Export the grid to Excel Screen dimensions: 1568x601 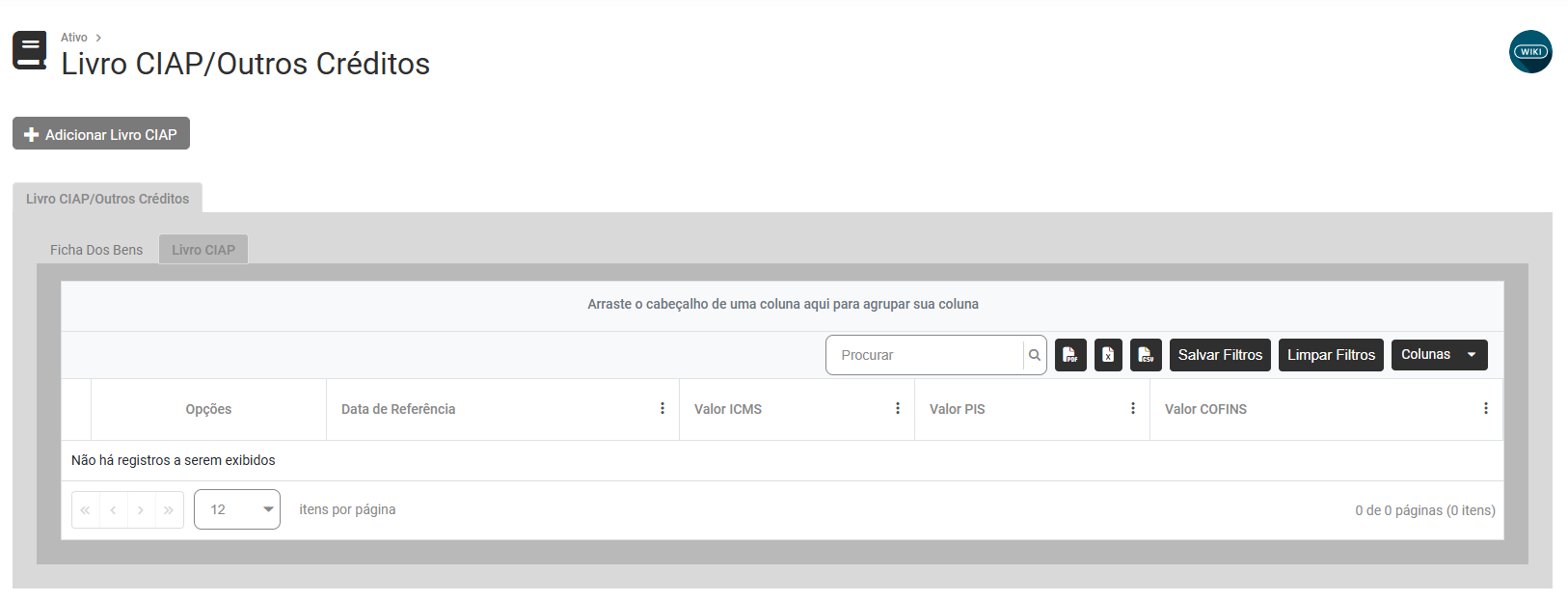click(x=1108, y=355)
